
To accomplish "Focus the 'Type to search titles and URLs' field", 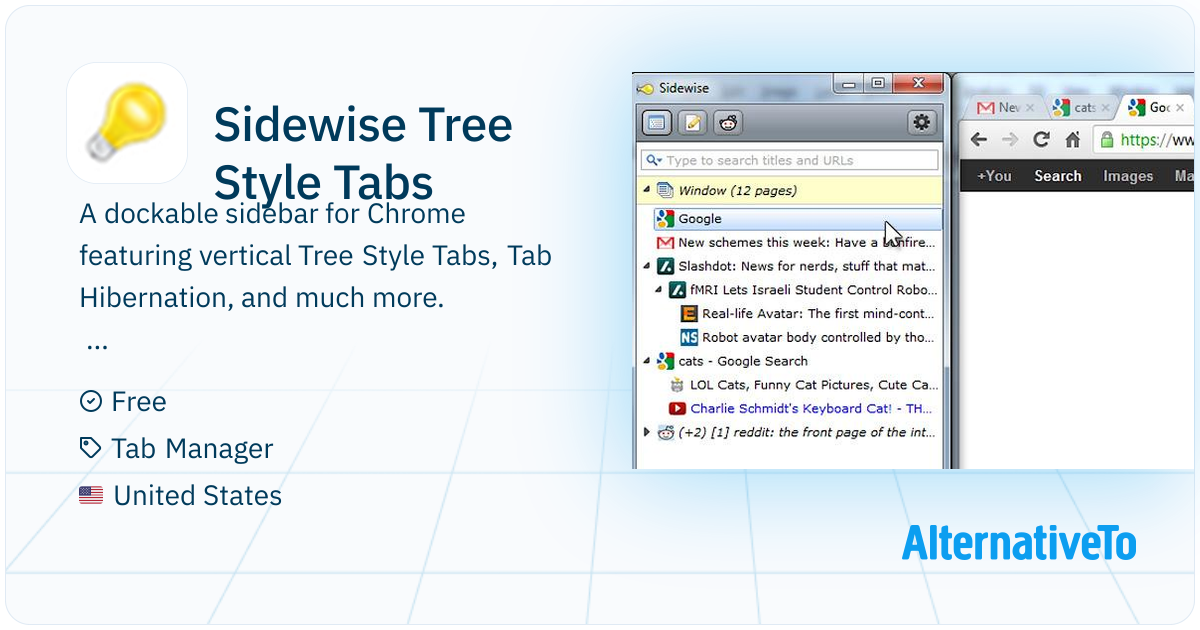I will [790, 160].
